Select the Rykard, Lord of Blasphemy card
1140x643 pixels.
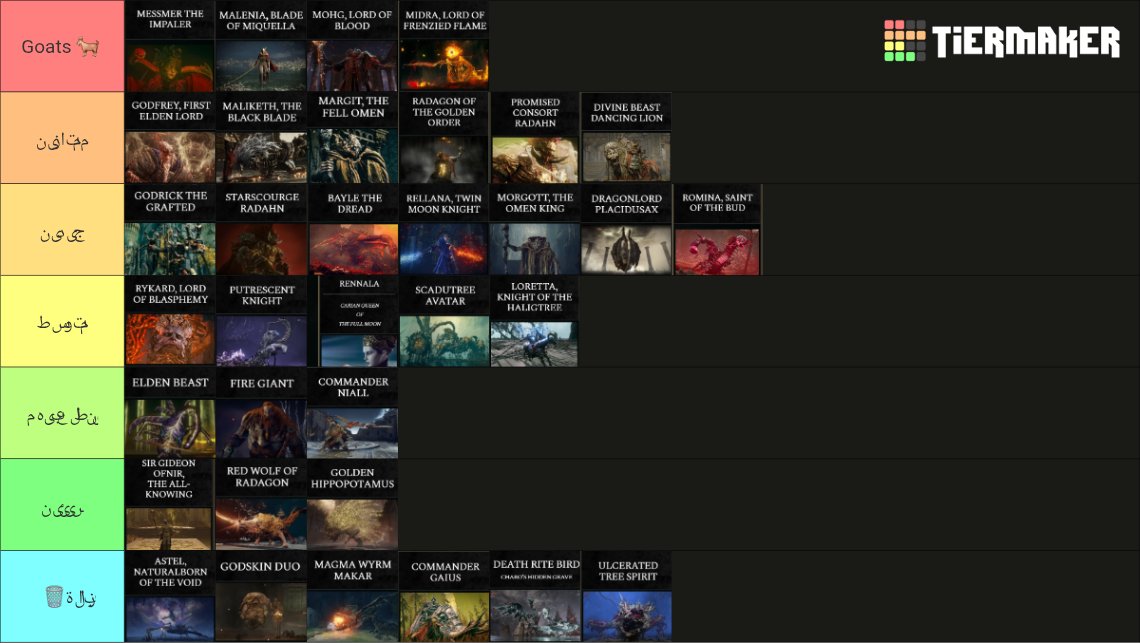coord(170,321)
